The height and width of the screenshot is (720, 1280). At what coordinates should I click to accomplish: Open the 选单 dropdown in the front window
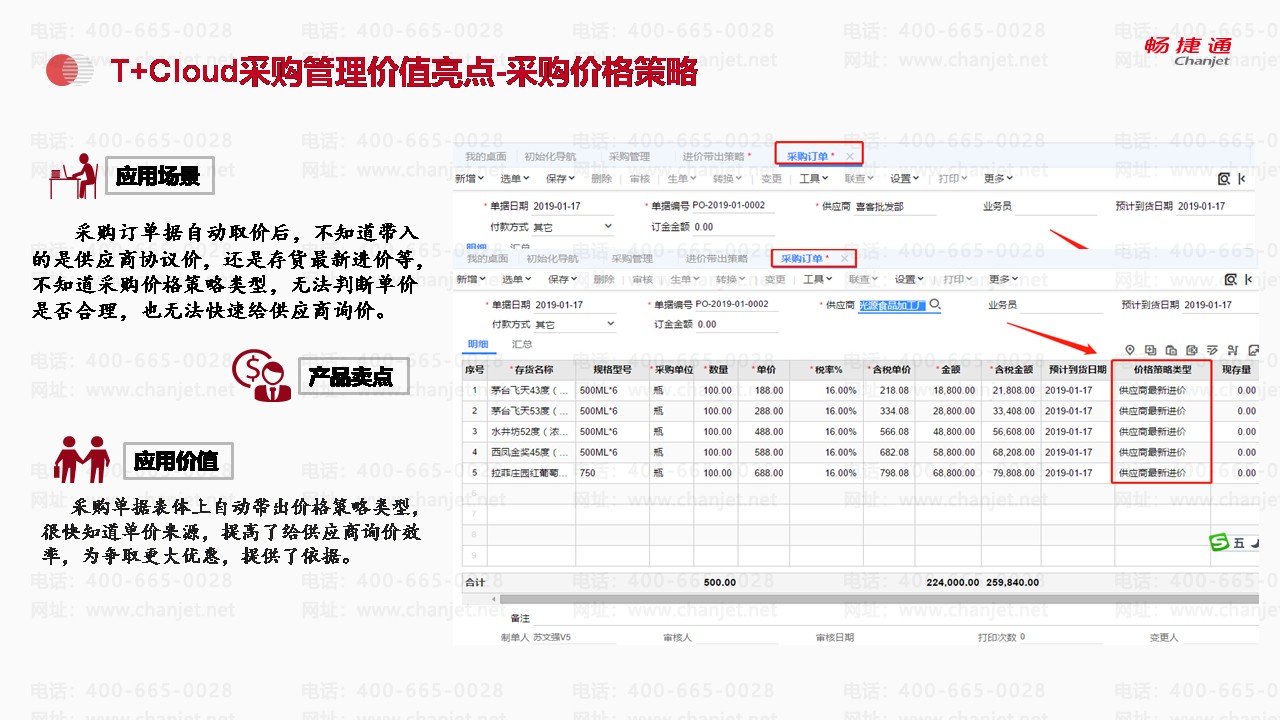[516, 280]
